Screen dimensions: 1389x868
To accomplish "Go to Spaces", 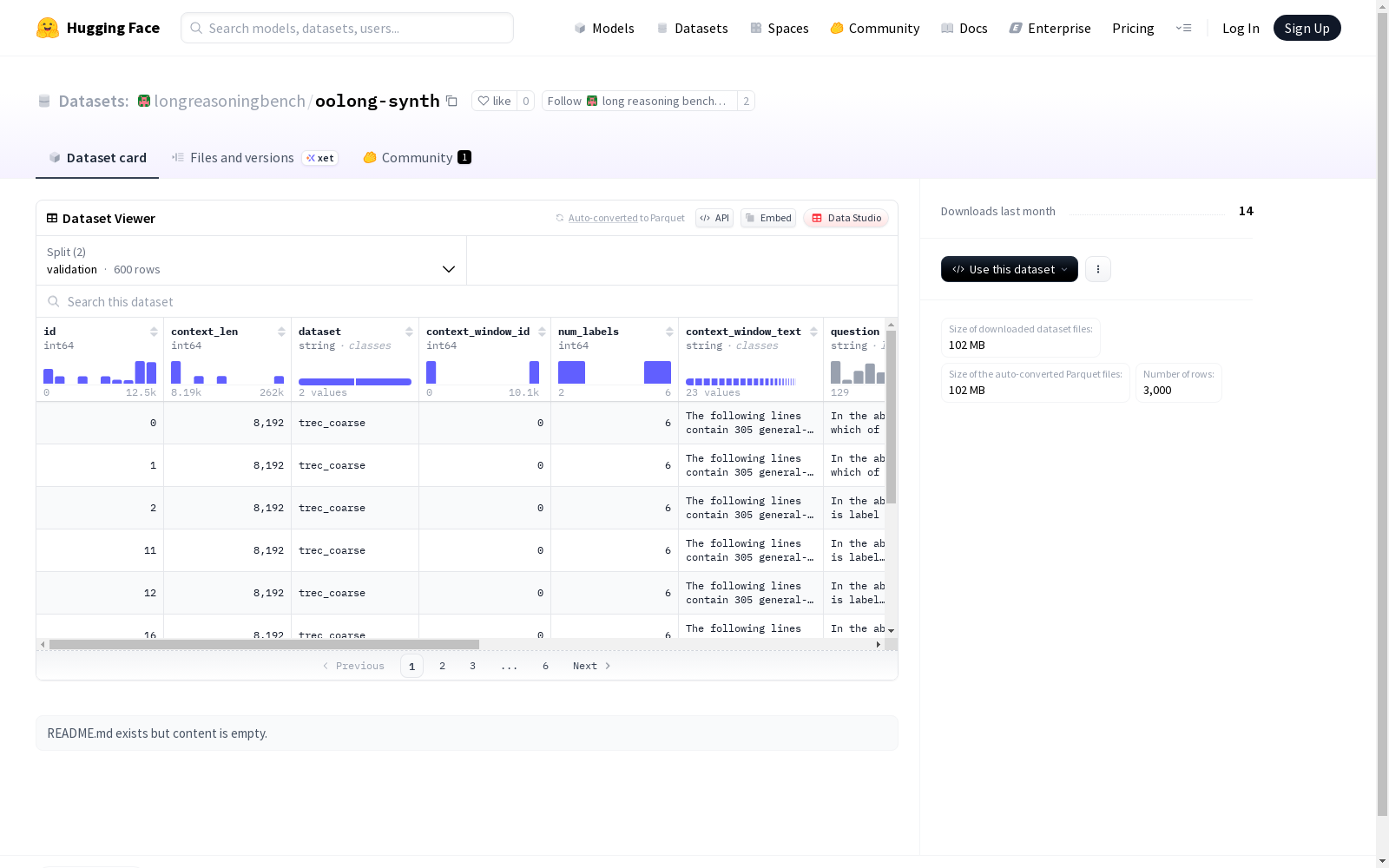I will tap(780, 28).
